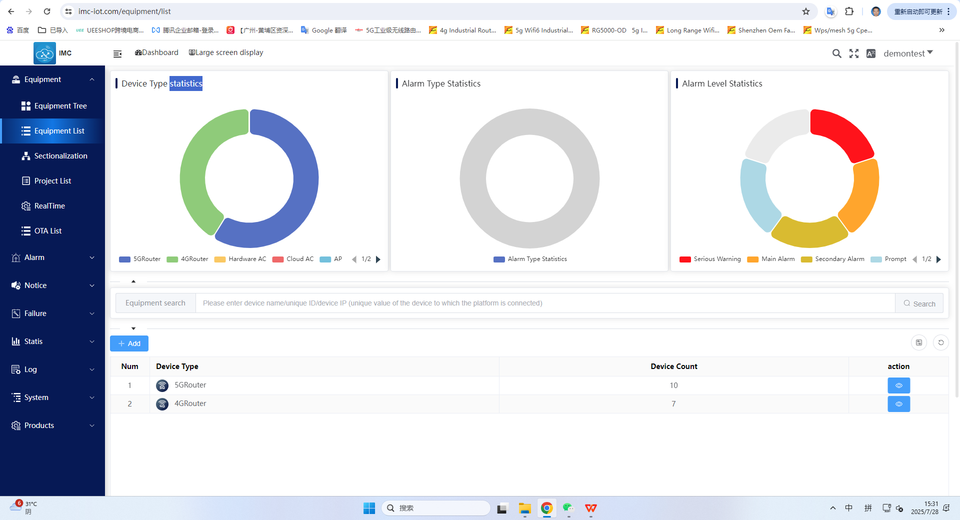Toggle 5GRouter legend in device chart
Image resolution: width=960 pixels, height=520 pixels.
click(x=140, y=259)
